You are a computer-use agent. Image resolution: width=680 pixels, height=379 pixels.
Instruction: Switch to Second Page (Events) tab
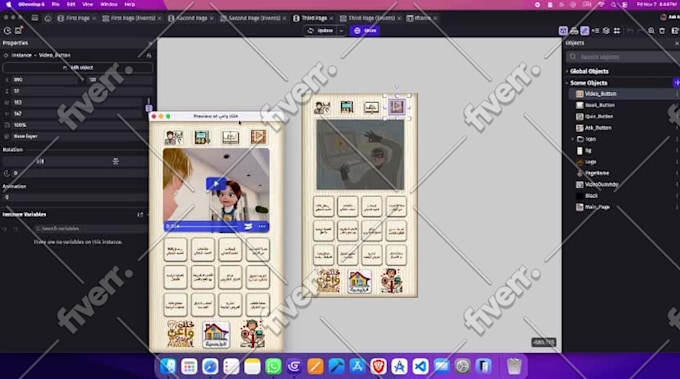254,18
